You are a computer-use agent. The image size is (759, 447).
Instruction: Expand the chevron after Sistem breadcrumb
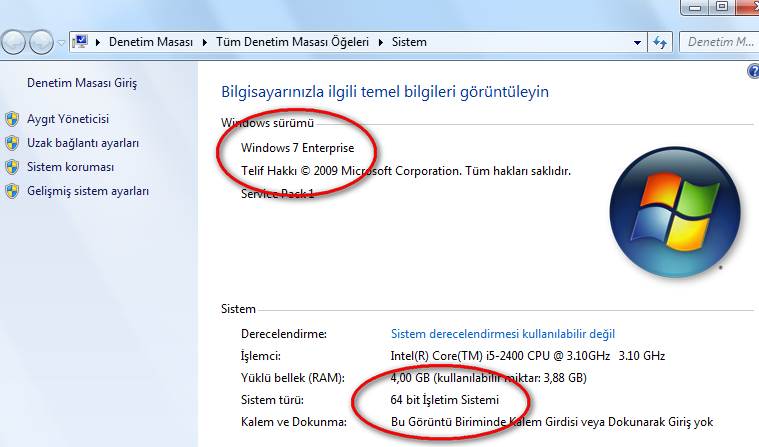point(435,42)
